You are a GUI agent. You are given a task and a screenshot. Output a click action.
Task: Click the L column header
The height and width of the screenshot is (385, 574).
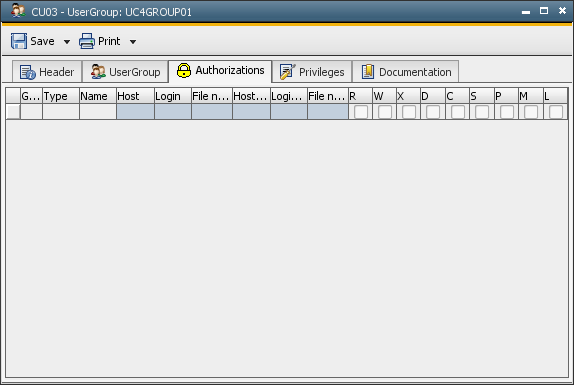coord(555,96)
